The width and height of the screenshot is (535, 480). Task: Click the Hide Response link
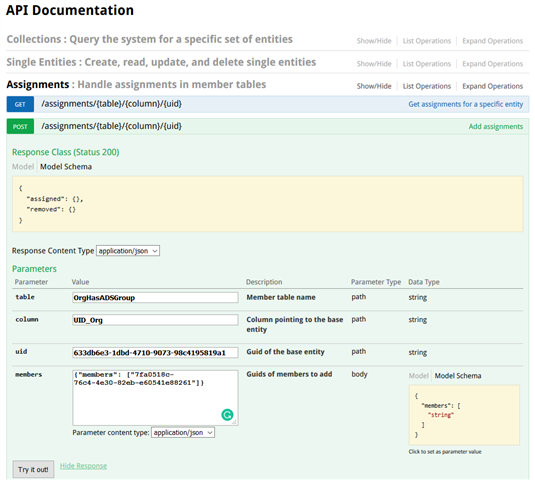click(83, 466)
